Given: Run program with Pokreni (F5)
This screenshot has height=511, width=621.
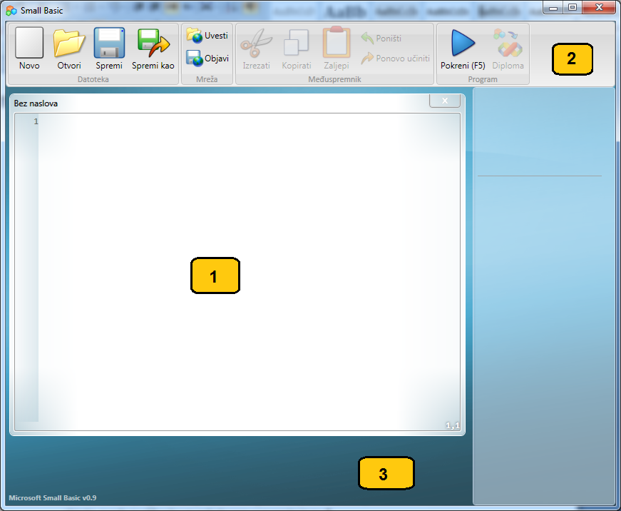Looking at the screenshot, I should 462,43.
